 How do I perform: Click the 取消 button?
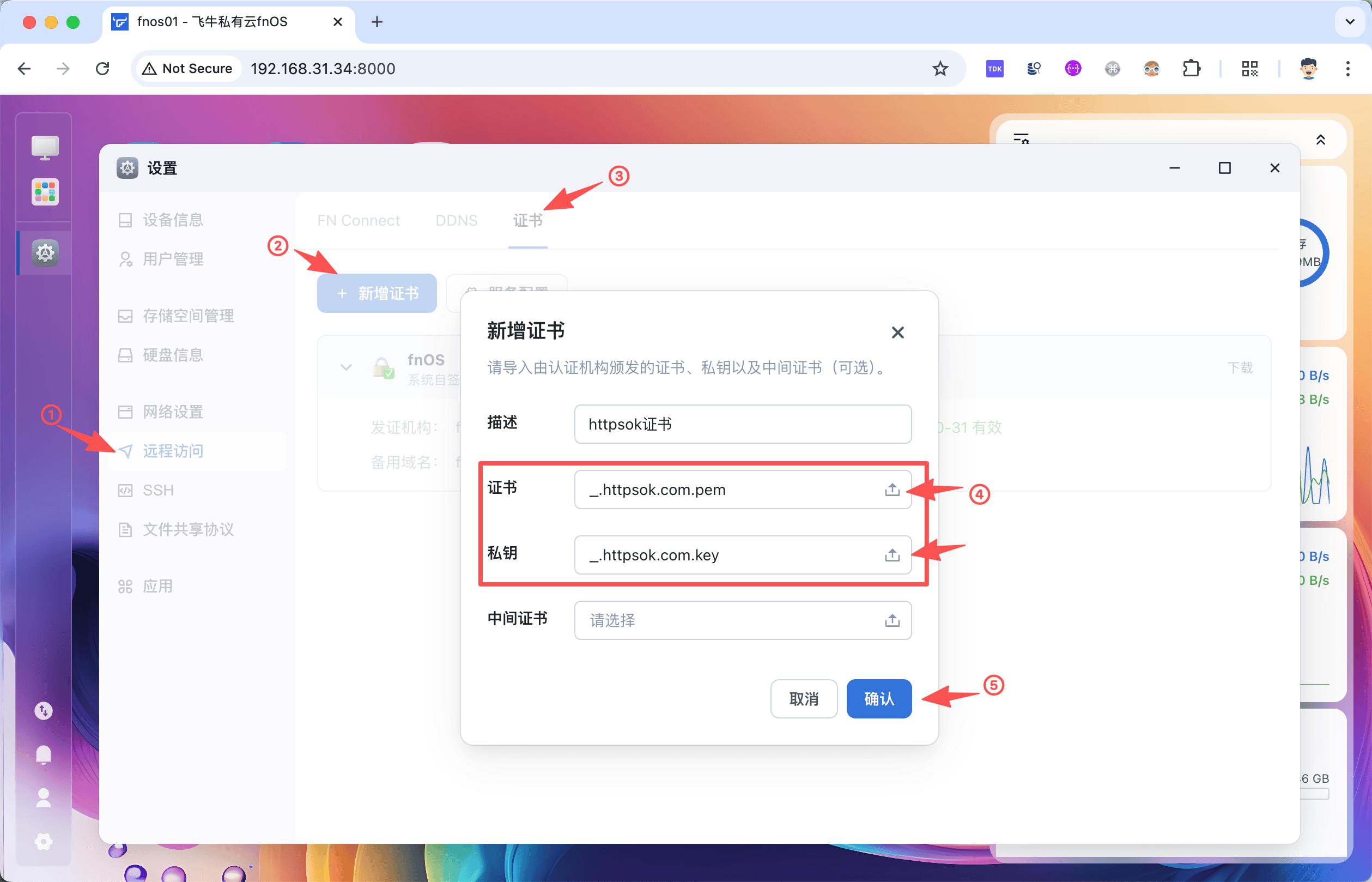point(804,699)
